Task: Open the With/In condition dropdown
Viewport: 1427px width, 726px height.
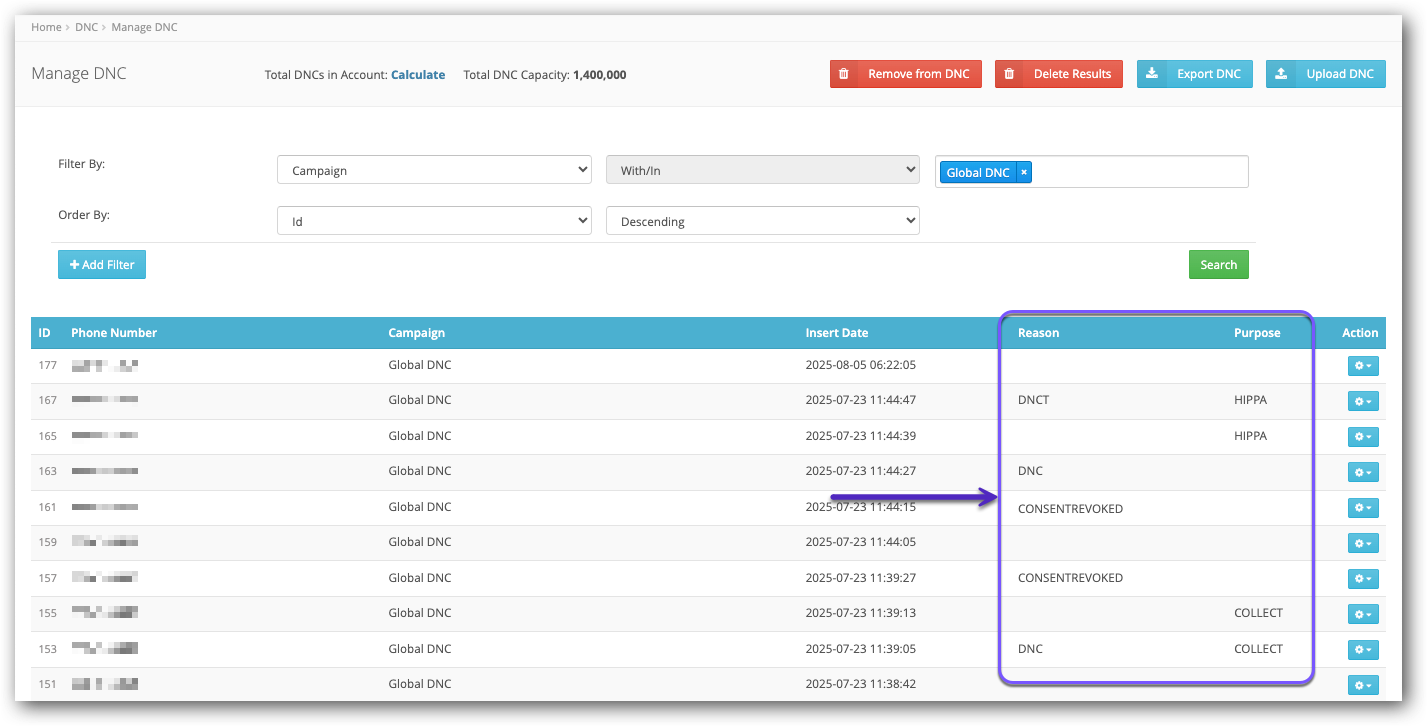Action: (762, 171)
